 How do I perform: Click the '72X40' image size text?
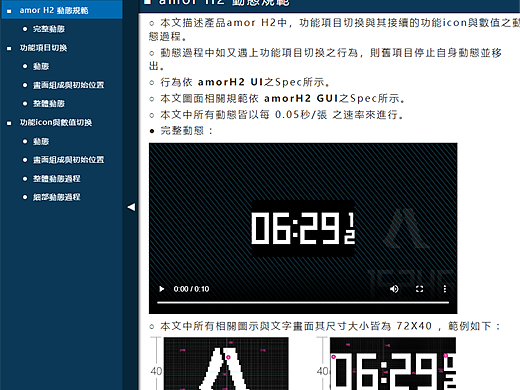[x=414, y=326]
